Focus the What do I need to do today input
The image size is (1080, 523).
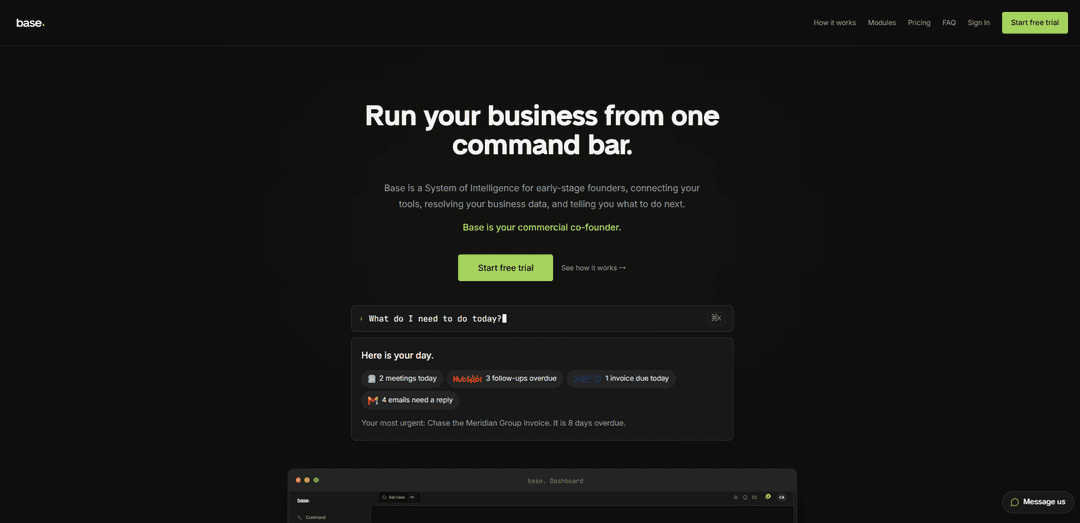[542, 318]
